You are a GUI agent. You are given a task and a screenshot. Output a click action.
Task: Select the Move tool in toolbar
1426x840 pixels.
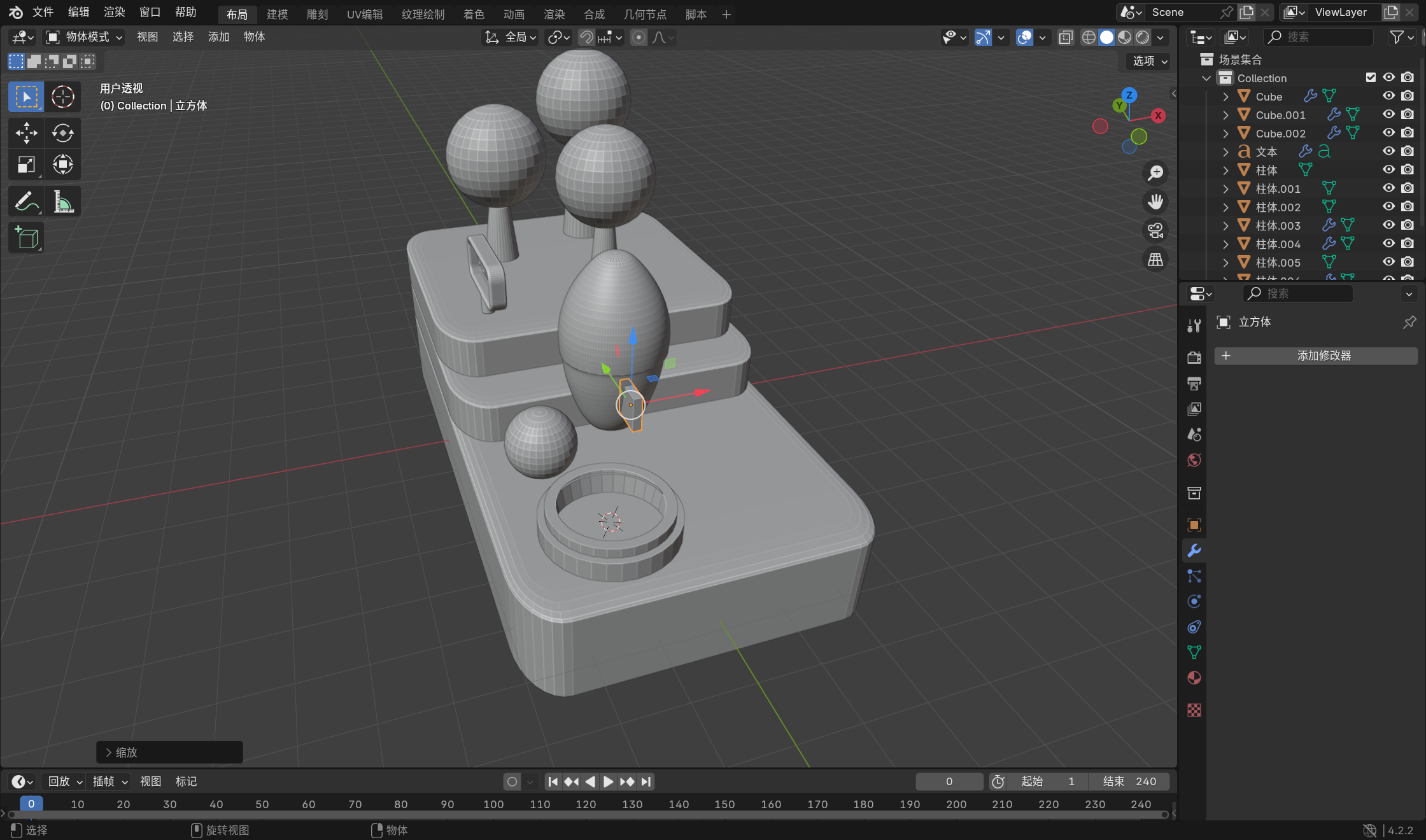coord(26,133)
